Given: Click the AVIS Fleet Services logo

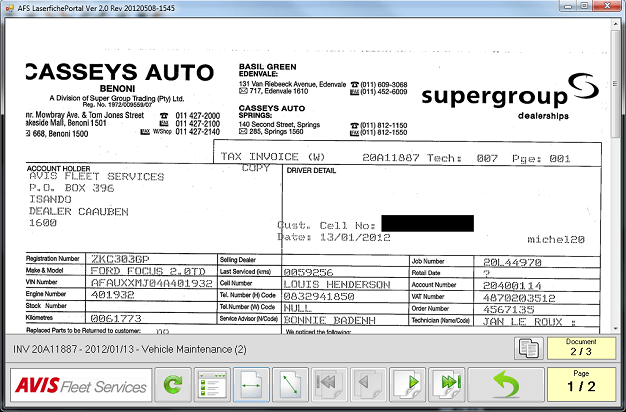Looking at the screenshot, I should coord(81,385).
